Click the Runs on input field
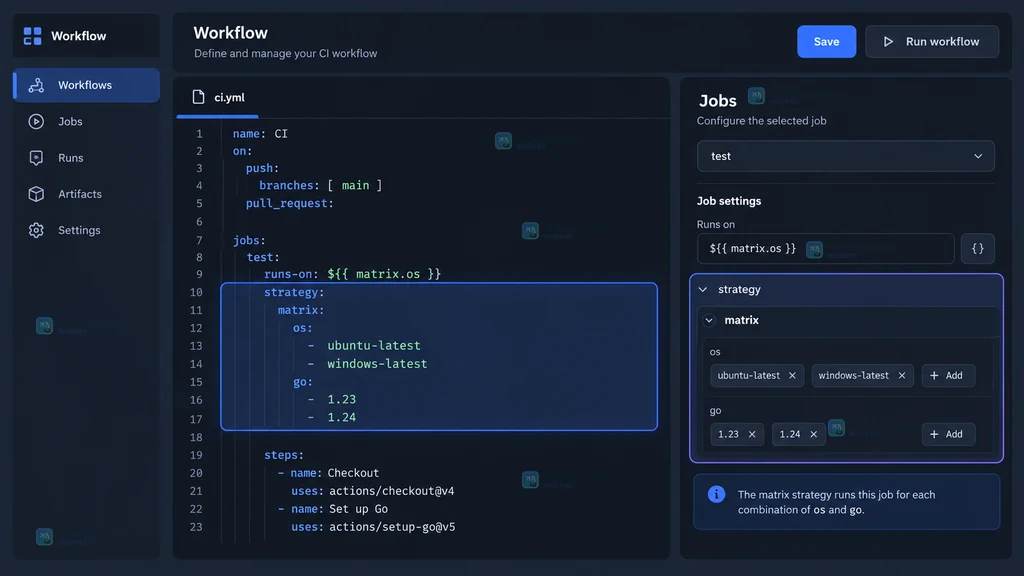1024x576 pixels. point(825,248)
